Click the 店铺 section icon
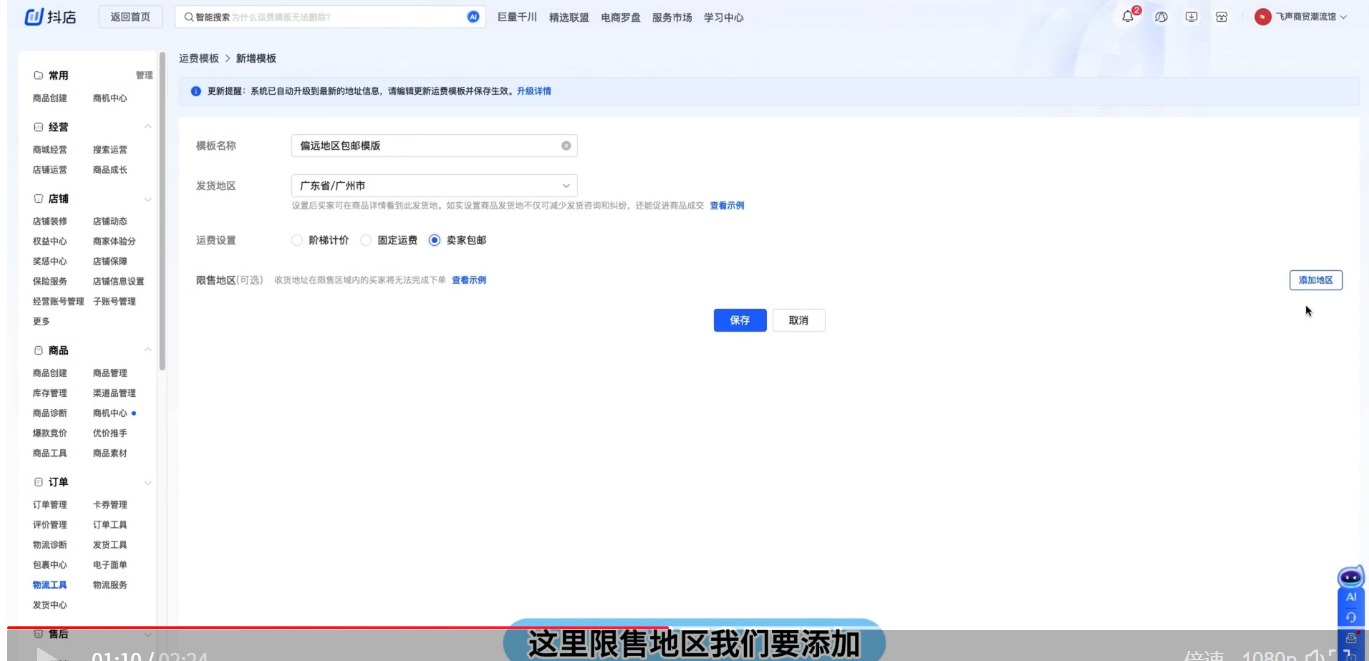Screen dimensions: 1369x661 [x=38, y=199]
